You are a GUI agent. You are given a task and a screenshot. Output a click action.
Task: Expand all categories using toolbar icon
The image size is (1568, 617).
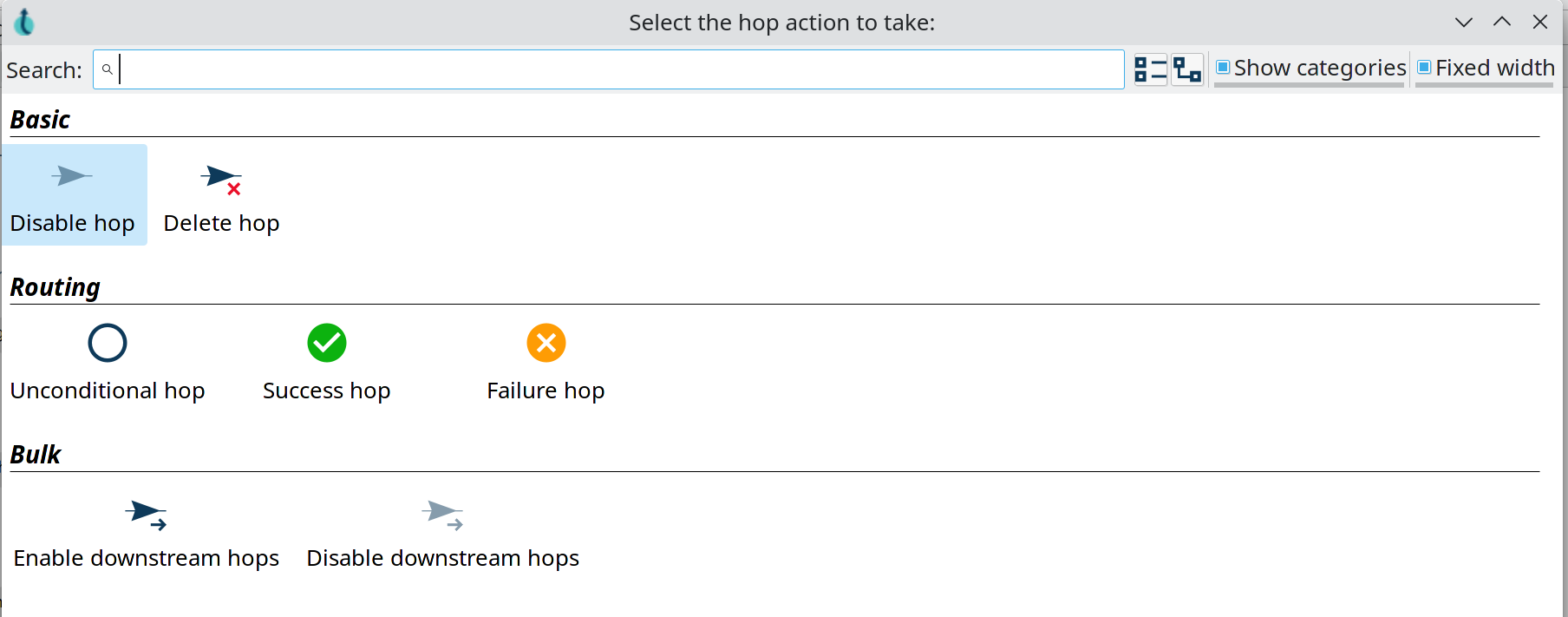point(1187,69)
